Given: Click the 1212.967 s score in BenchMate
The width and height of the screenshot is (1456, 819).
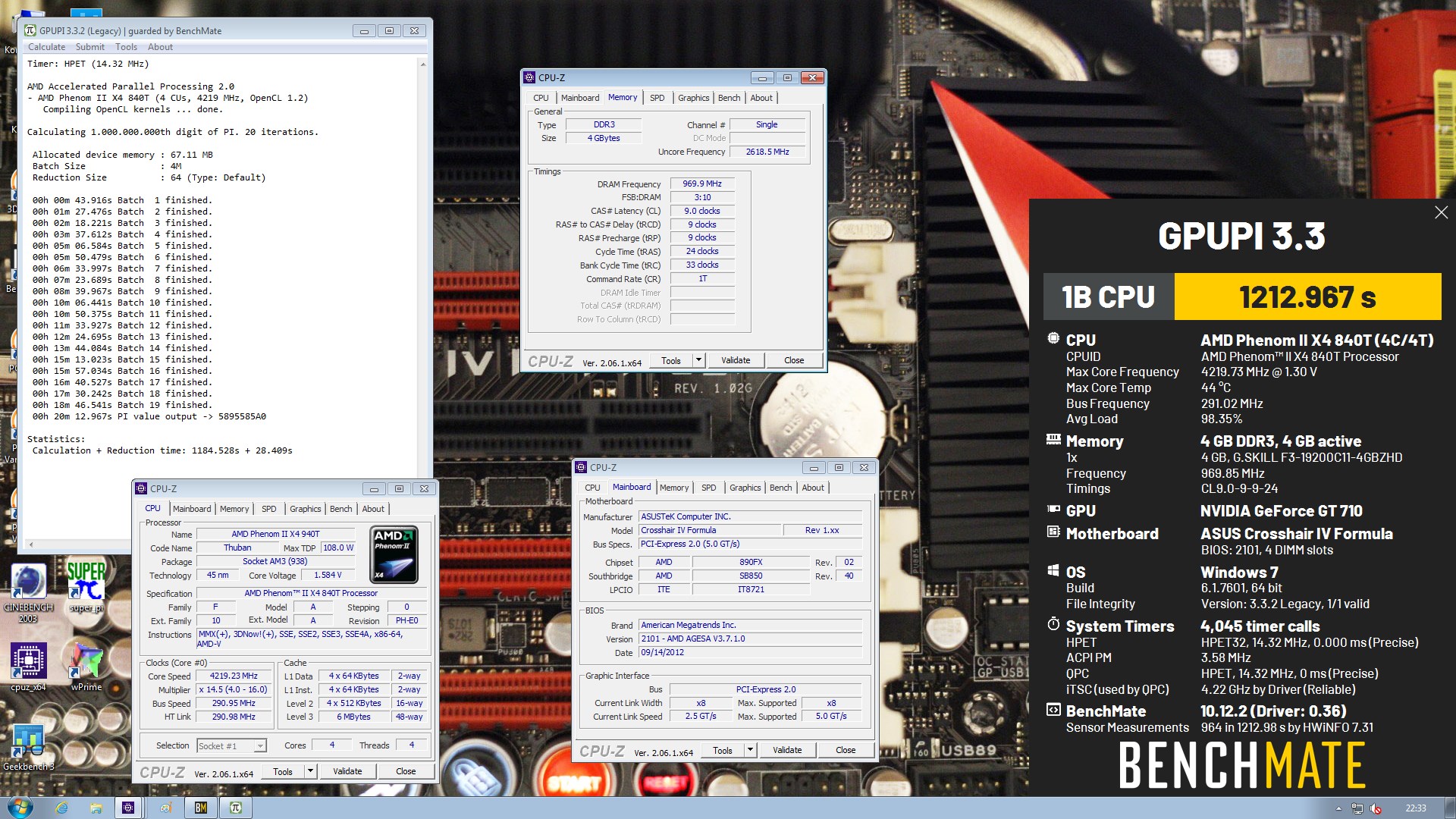Looking at the screenshot, I should click(x=1307, y=297).
